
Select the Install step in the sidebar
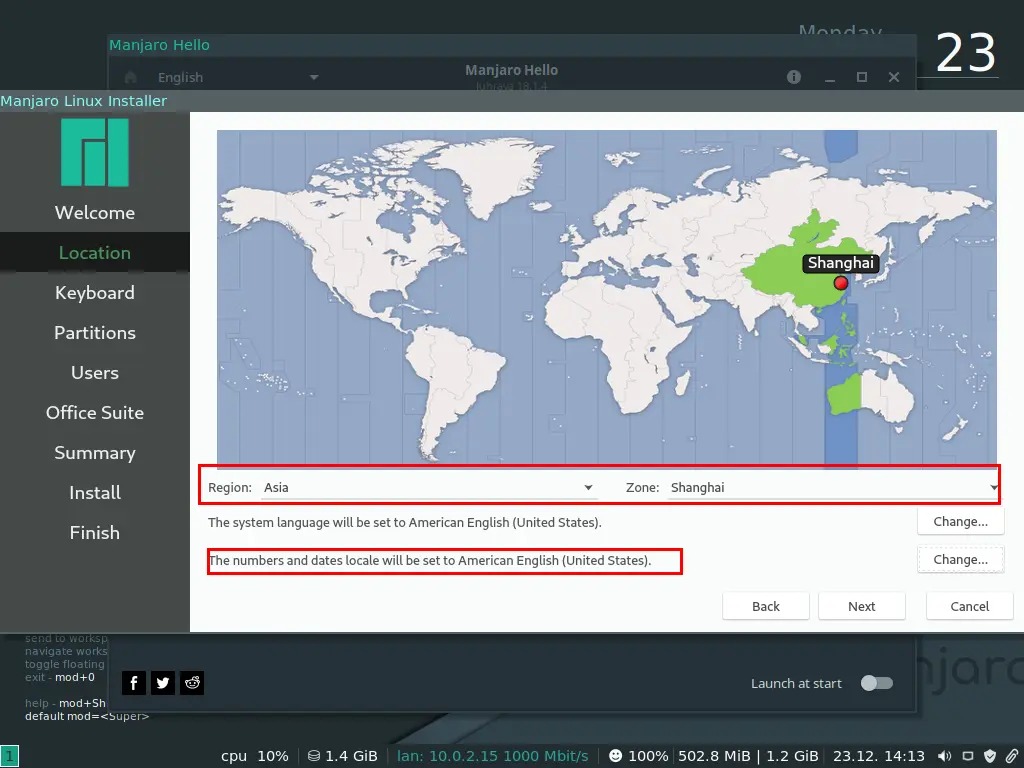(95, 492)
